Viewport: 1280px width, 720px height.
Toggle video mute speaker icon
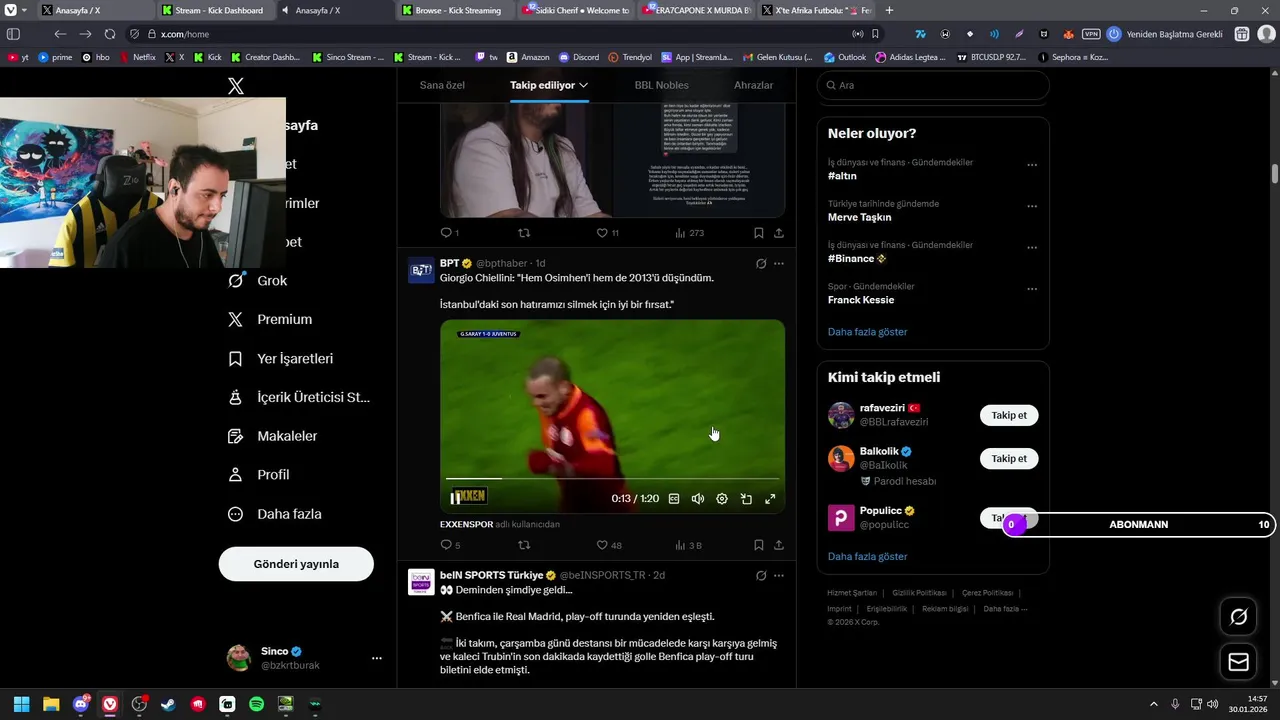tap(698, 499)
